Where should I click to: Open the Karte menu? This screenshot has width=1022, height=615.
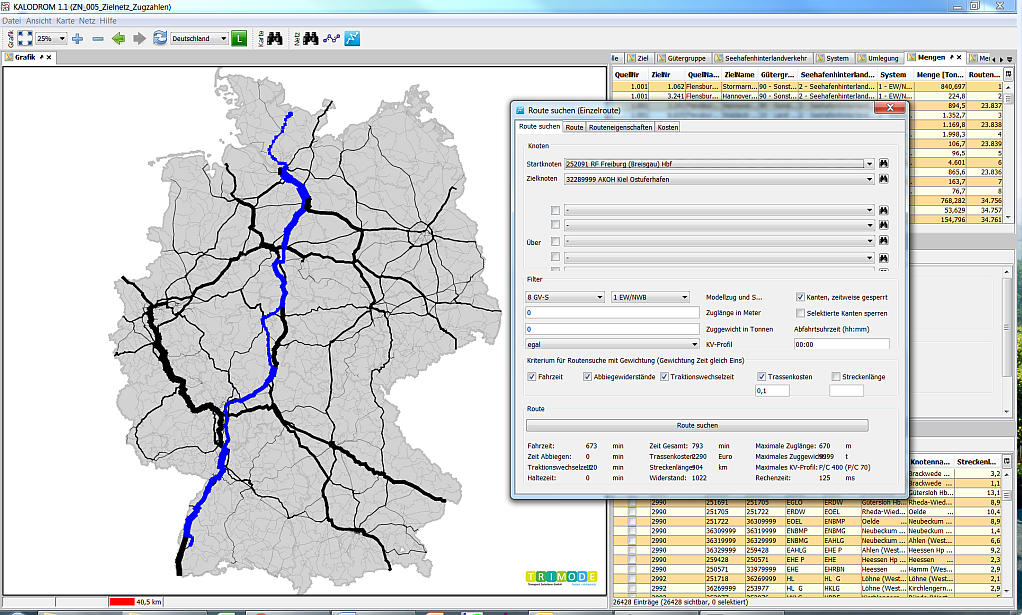click(x=65, y=21)
